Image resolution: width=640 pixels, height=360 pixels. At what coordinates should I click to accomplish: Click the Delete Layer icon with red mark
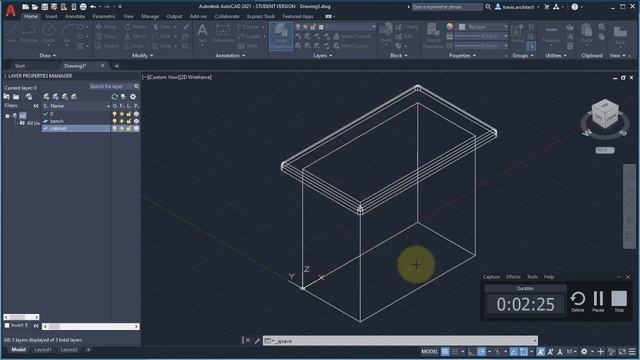tap(65, 97)
